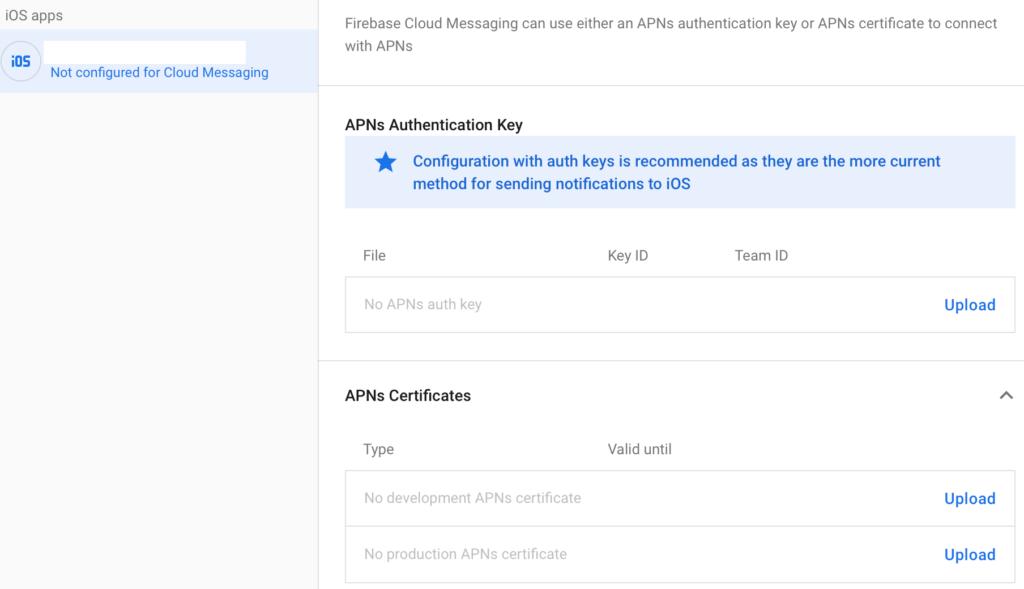
Task: Click the blue star recommendation icon
Action: tap(385, 162)
